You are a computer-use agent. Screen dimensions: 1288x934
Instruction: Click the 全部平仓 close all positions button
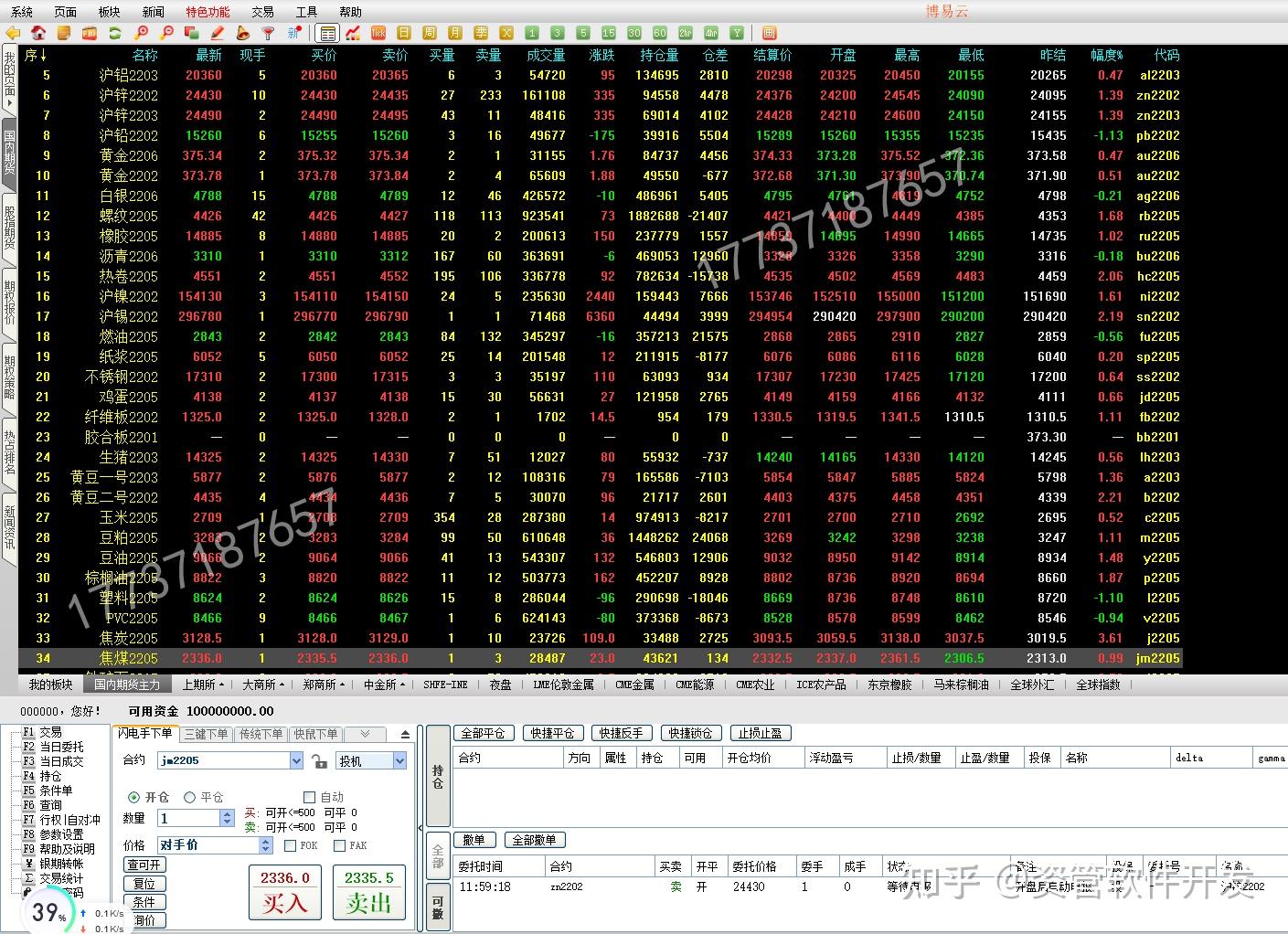point(483,733)
